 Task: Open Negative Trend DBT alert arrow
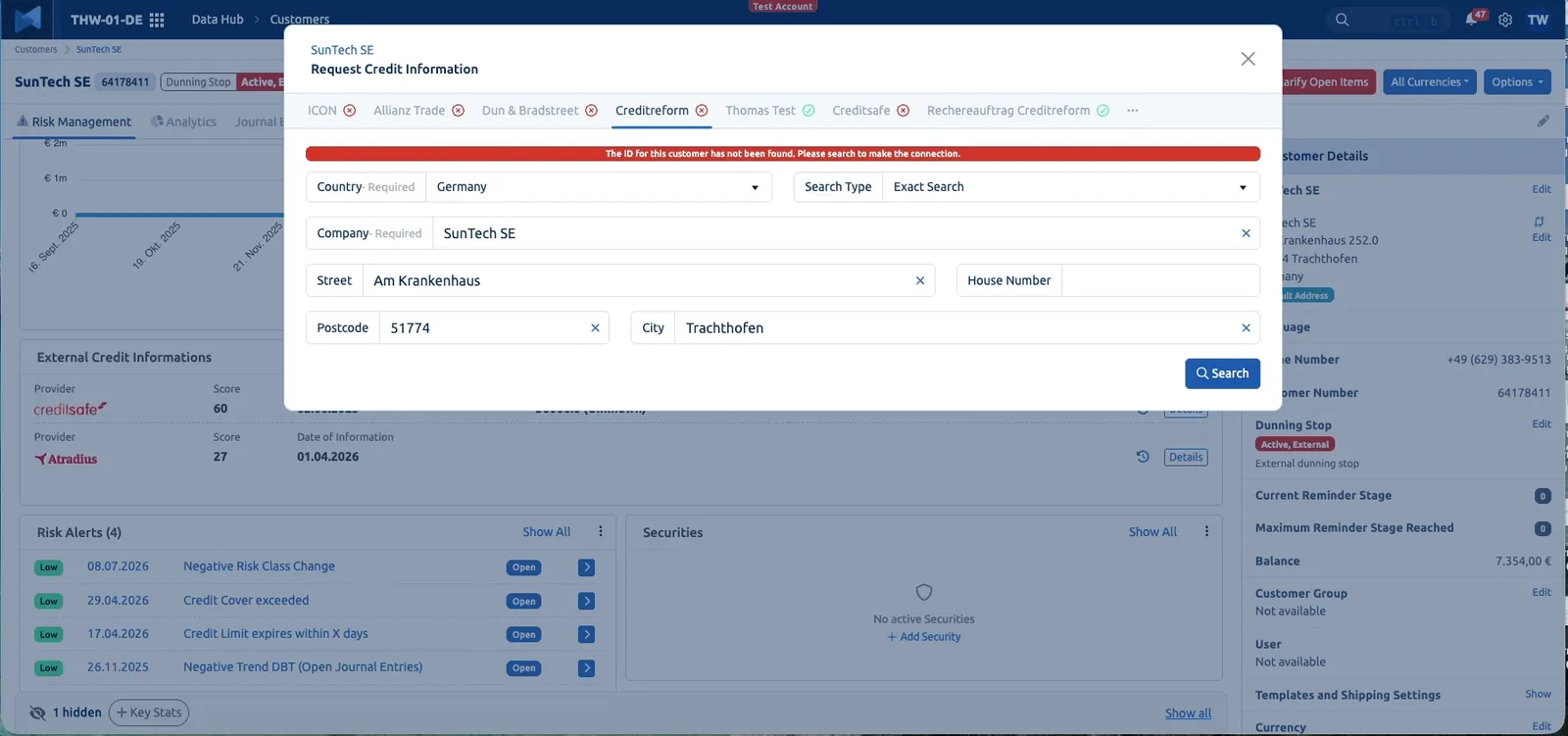point(586,668)
